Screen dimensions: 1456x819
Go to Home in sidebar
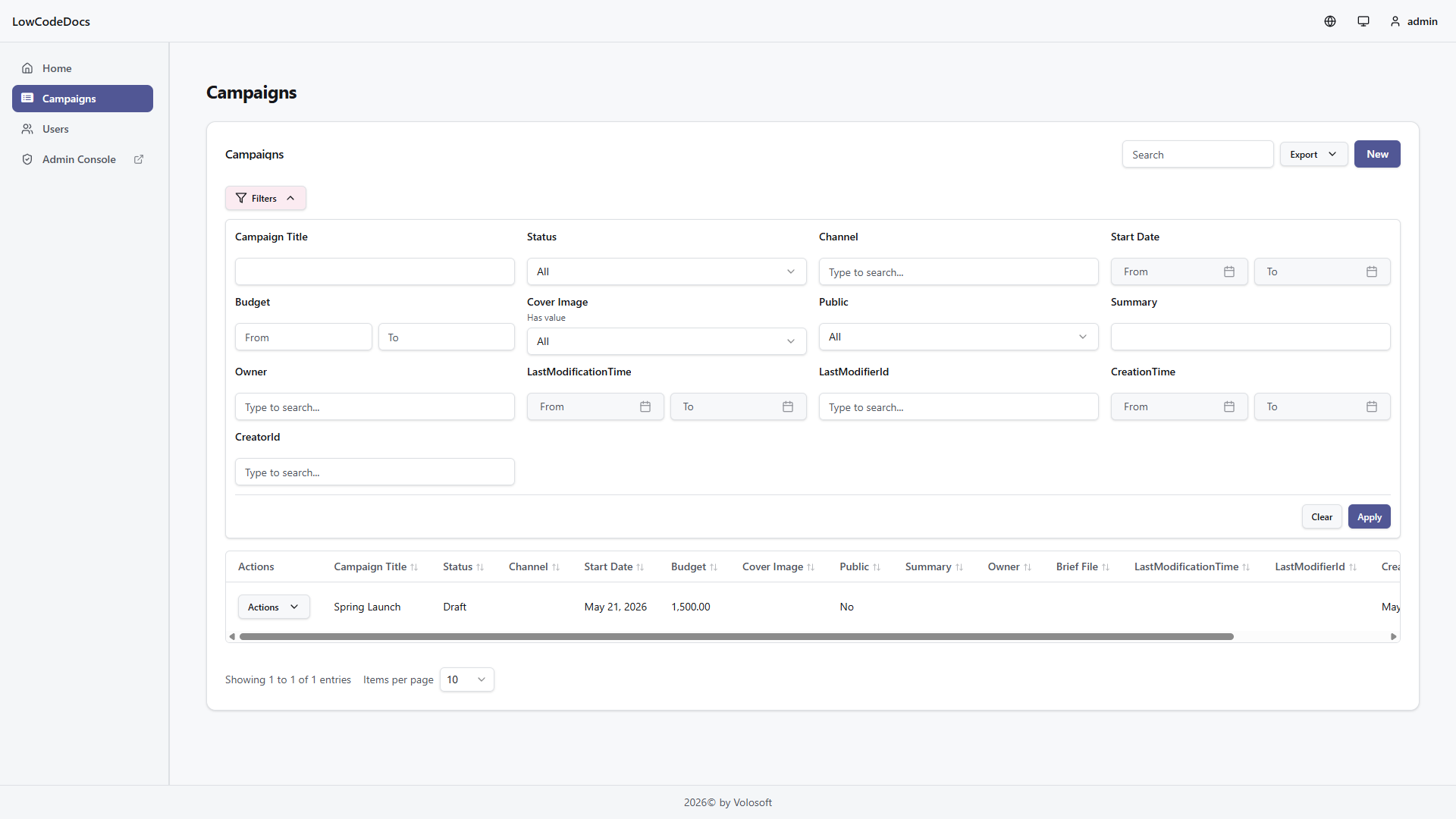pyautogui.click(x=83, y=68)
